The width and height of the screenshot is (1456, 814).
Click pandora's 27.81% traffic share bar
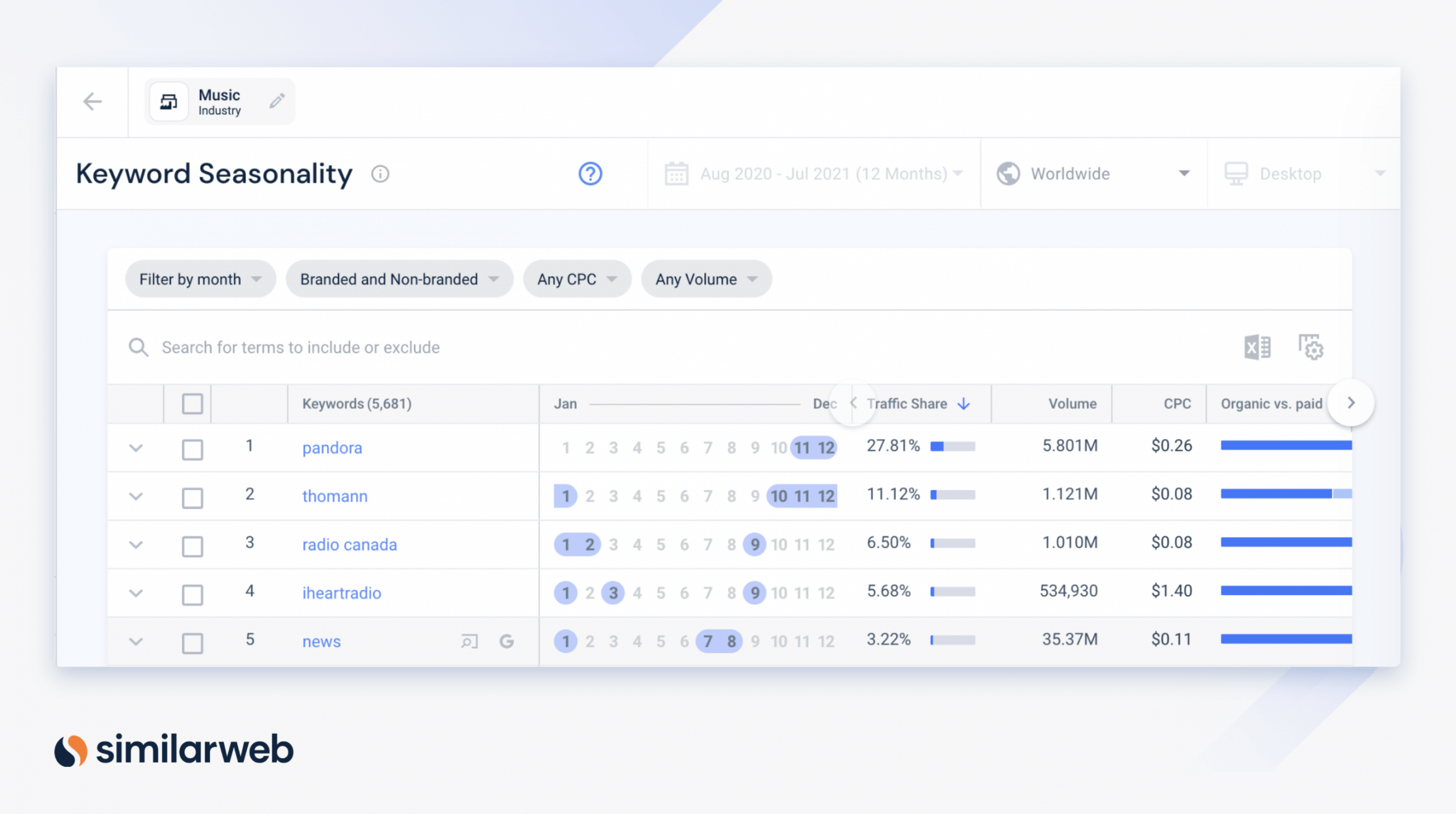coord(953,447)
